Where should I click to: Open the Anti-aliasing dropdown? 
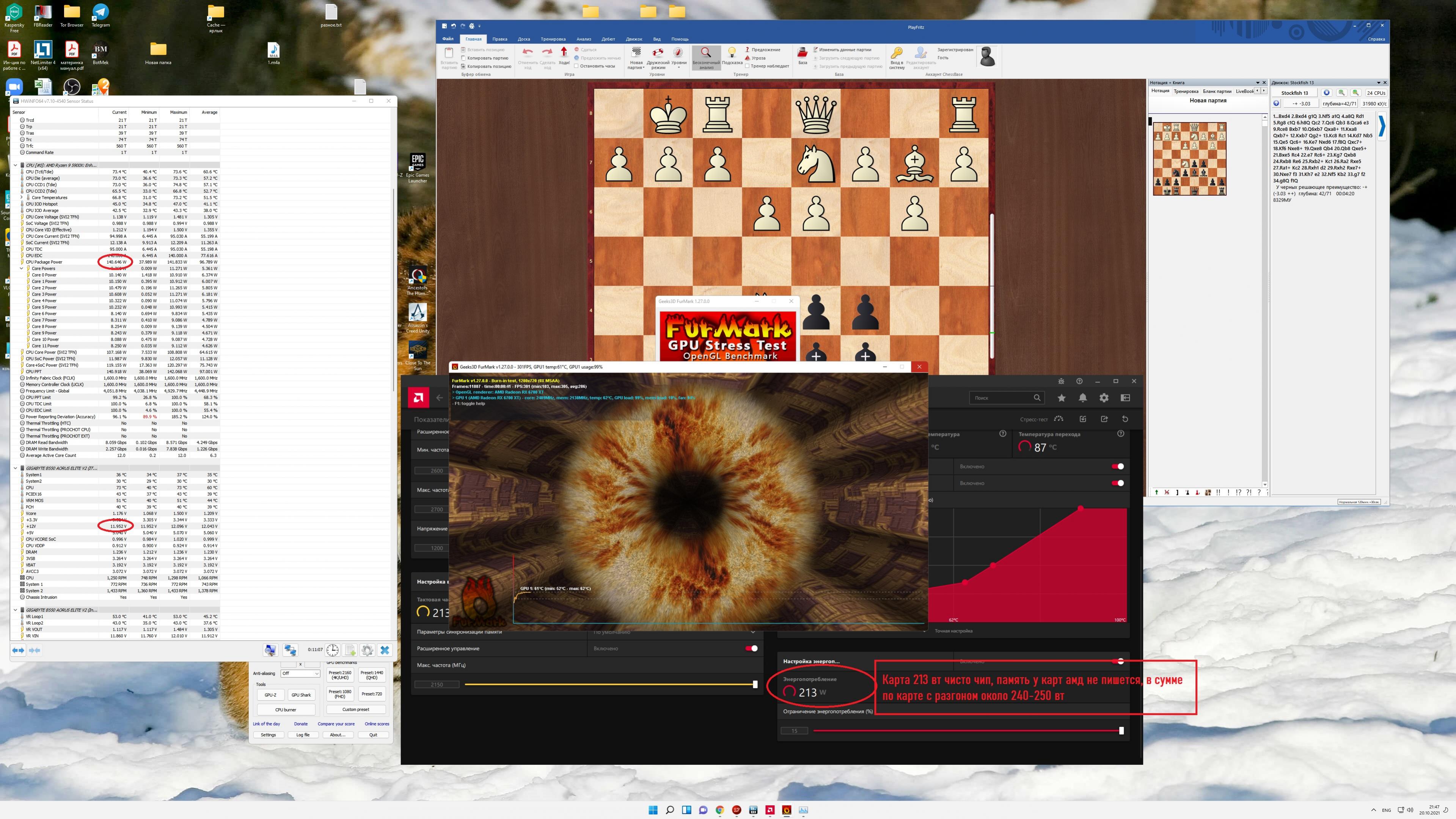tap(300, 673)
